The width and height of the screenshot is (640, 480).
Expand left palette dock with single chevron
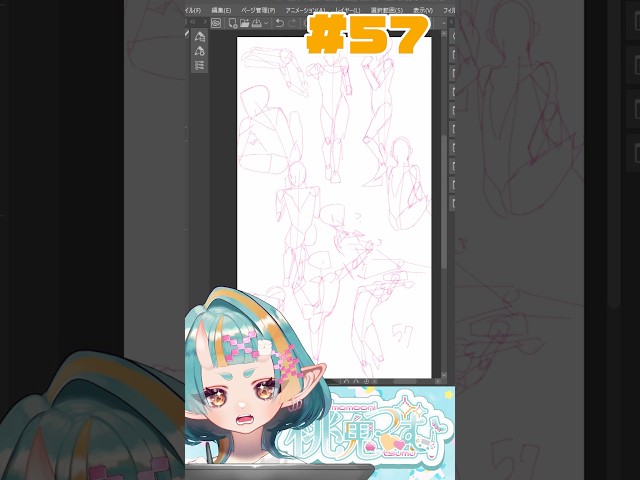click(204, 22)
